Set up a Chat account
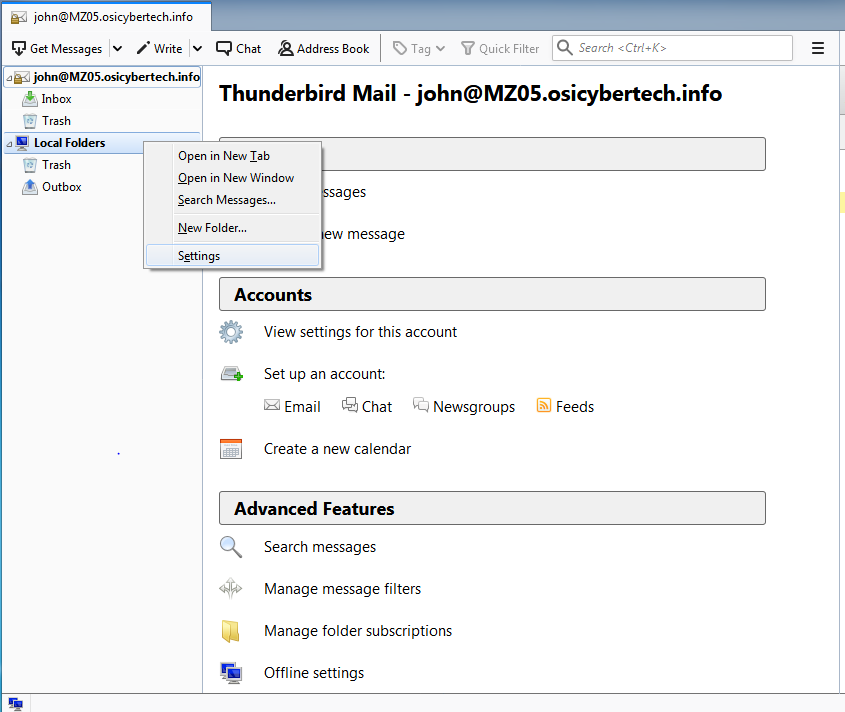Viewport: 845px width, 712px height. pyautogui.click(x=377, y=406)
